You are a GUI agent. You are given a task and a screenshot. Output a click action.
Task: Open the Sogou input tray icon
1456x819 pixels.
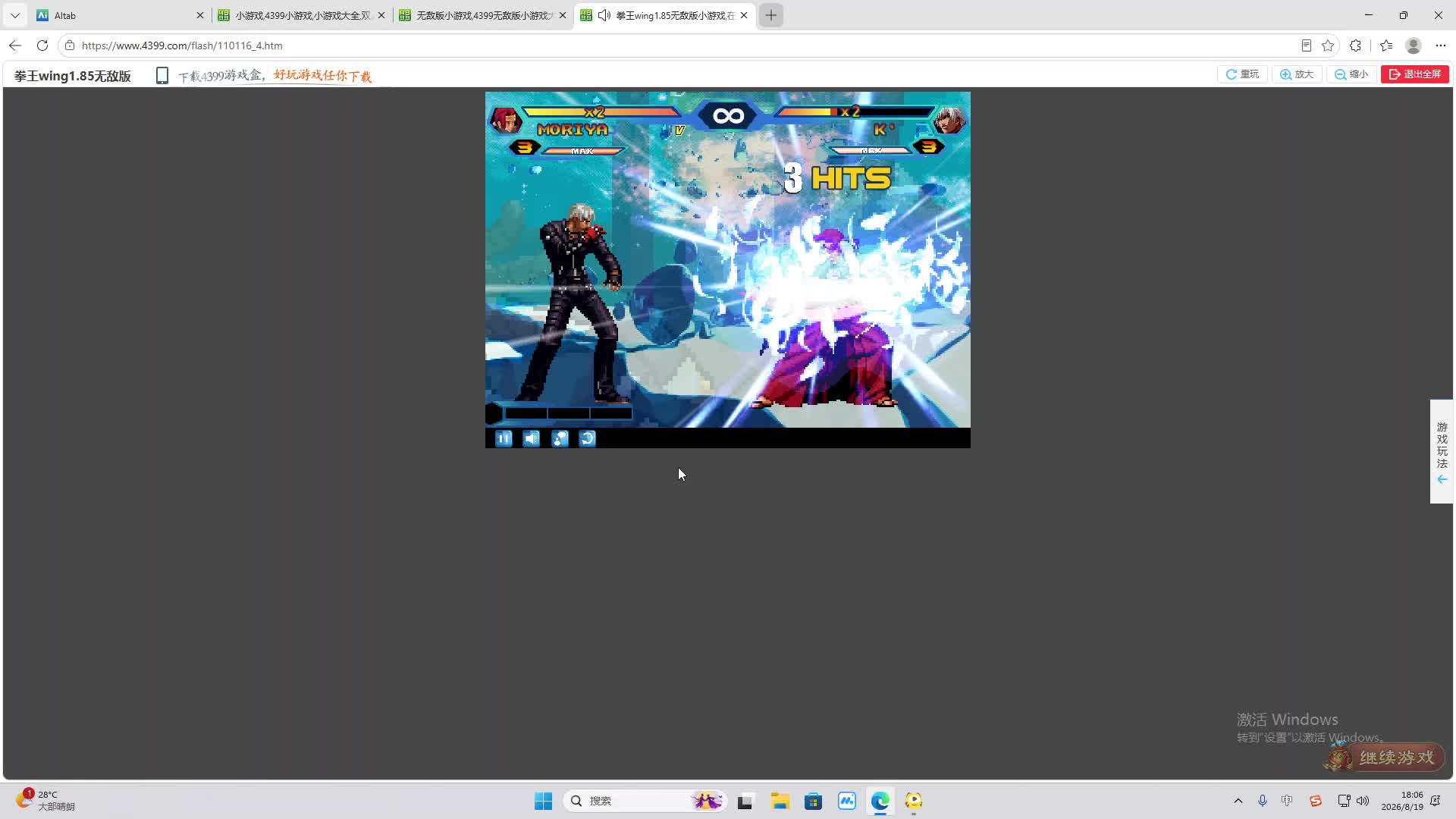pos(1316,801)
